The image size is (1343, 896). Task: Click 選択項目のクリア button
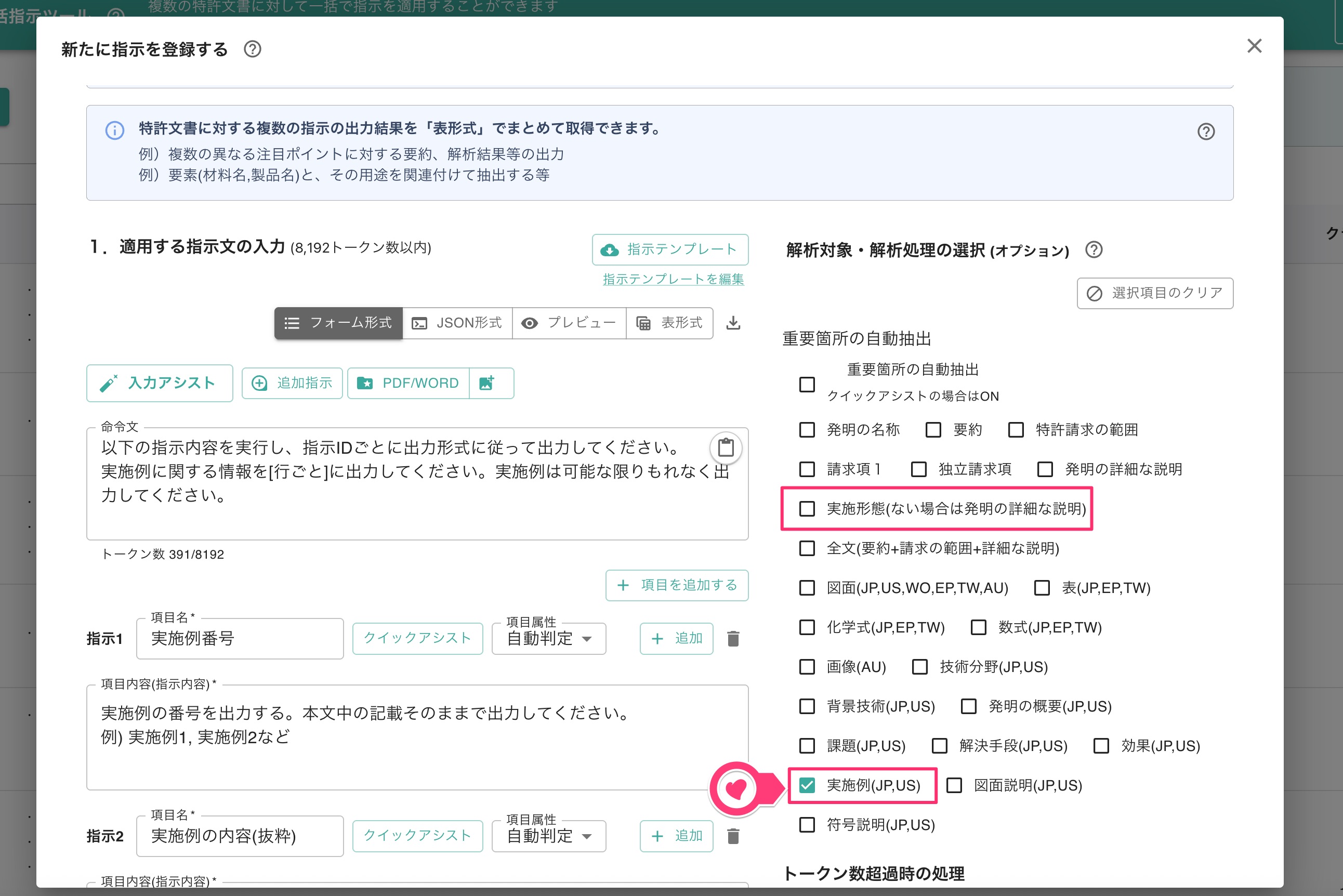pos(1155,293)
